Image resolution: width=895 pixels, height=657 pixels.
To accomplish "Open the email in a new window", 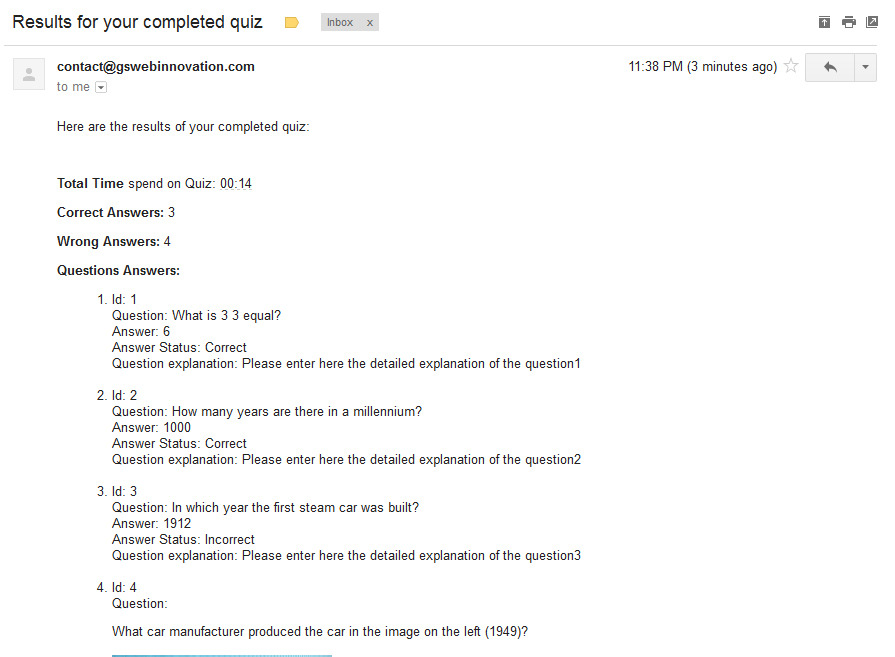I will pos(872,22).
